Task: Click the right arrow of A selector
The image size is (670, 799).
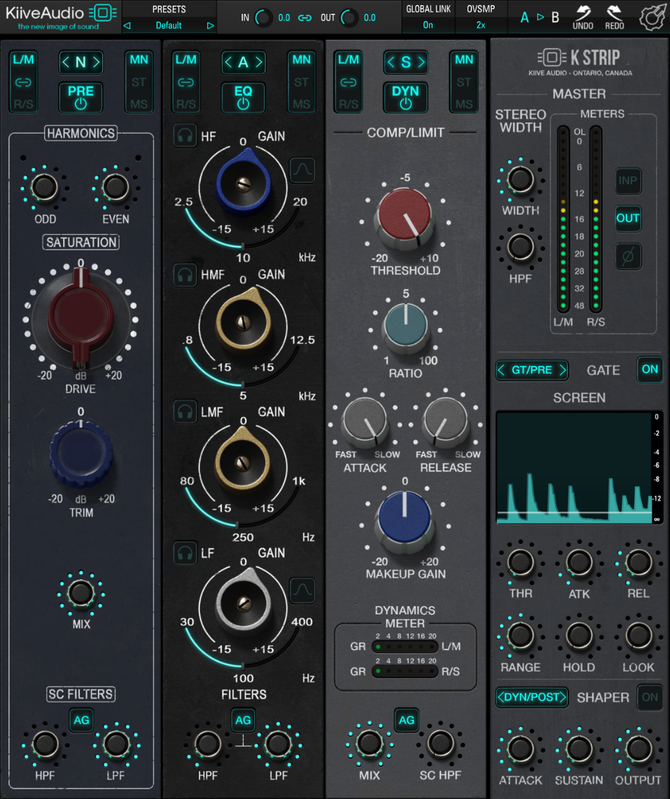Action: click(x=259, y=62)
